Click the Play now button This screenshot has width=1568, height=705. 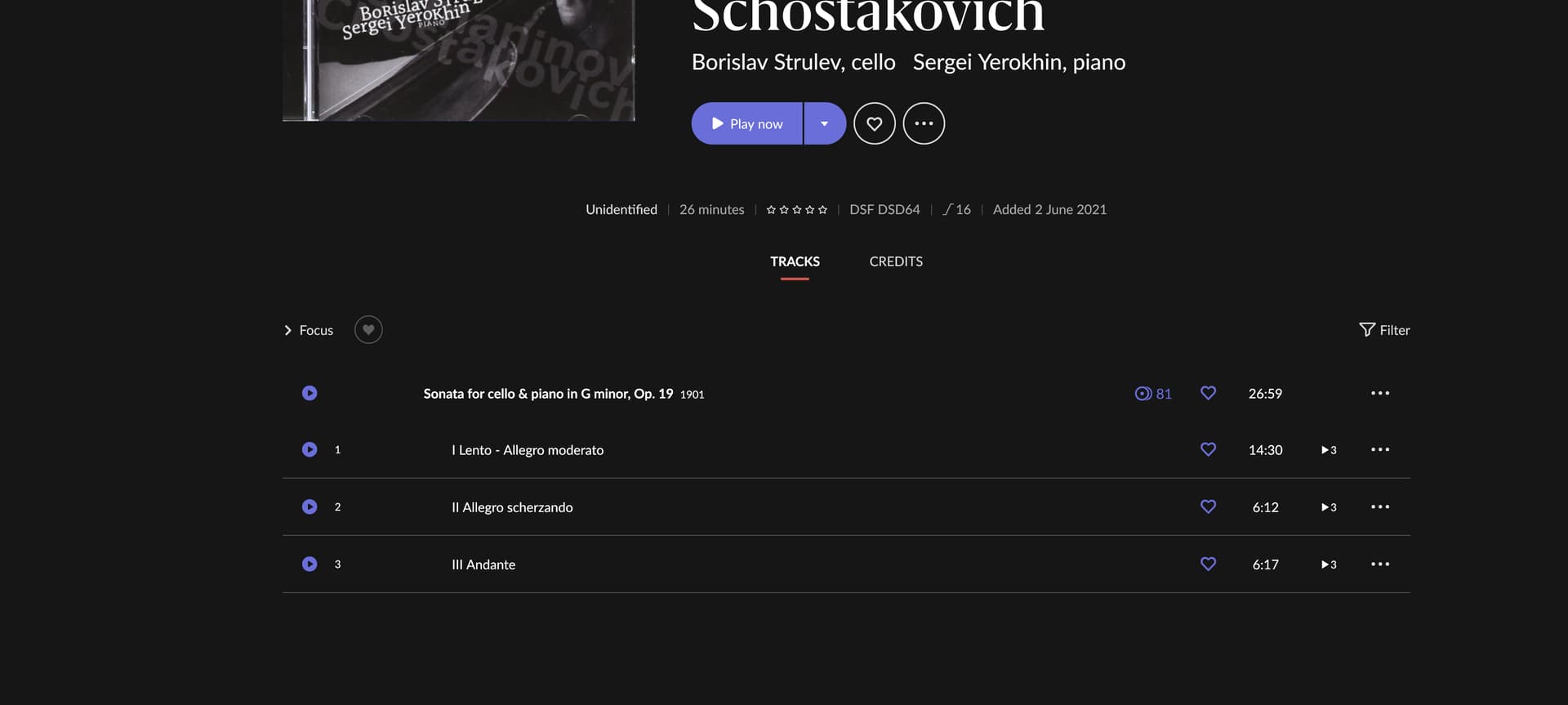tap(747, 123)
